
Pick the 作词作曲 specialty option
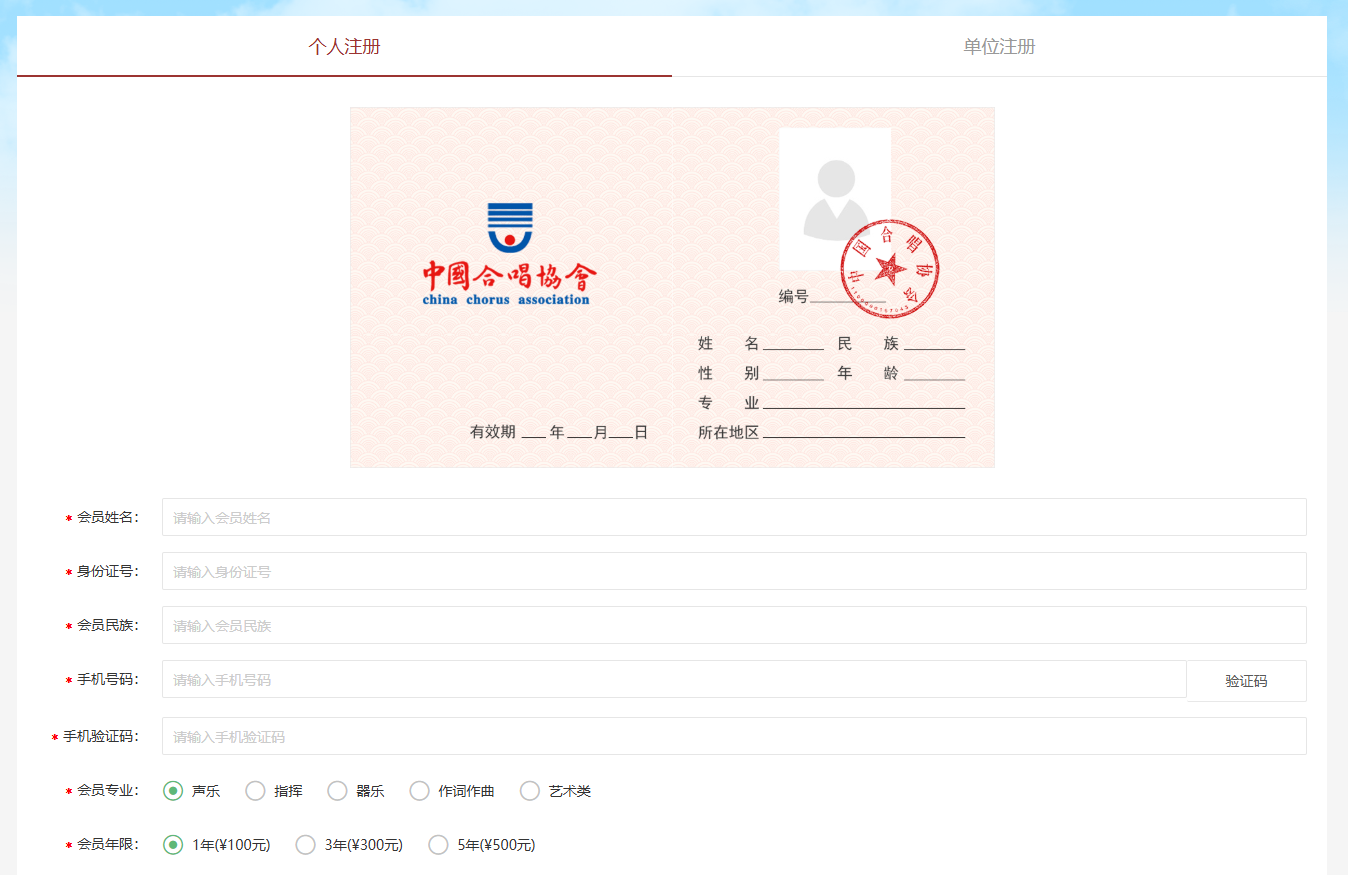tap(420, 791)
